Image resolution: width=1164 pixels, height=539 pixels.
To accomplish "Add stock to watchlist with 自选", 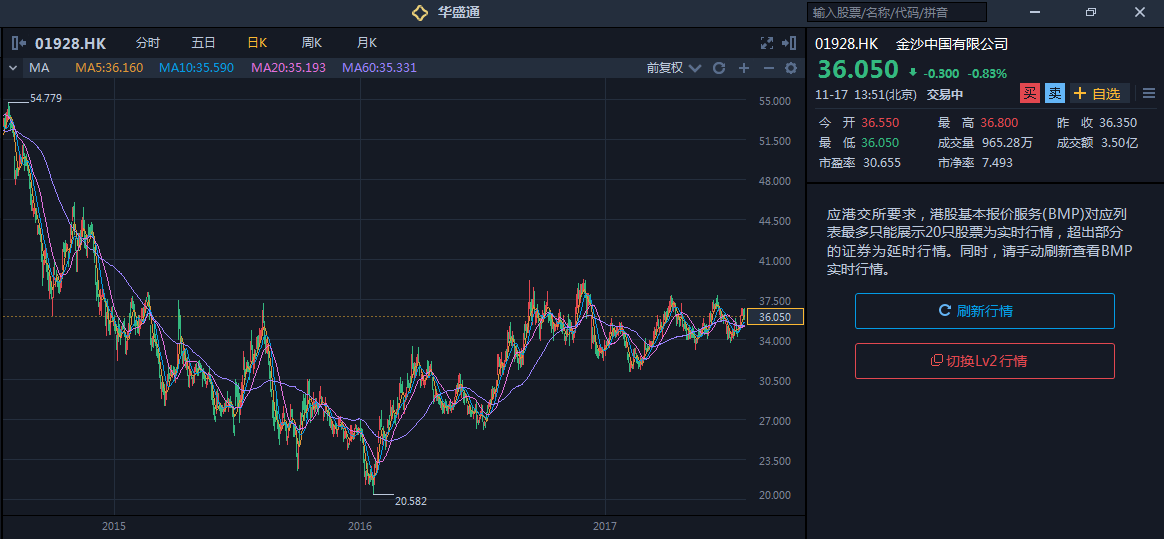I will coord(1099,94).
